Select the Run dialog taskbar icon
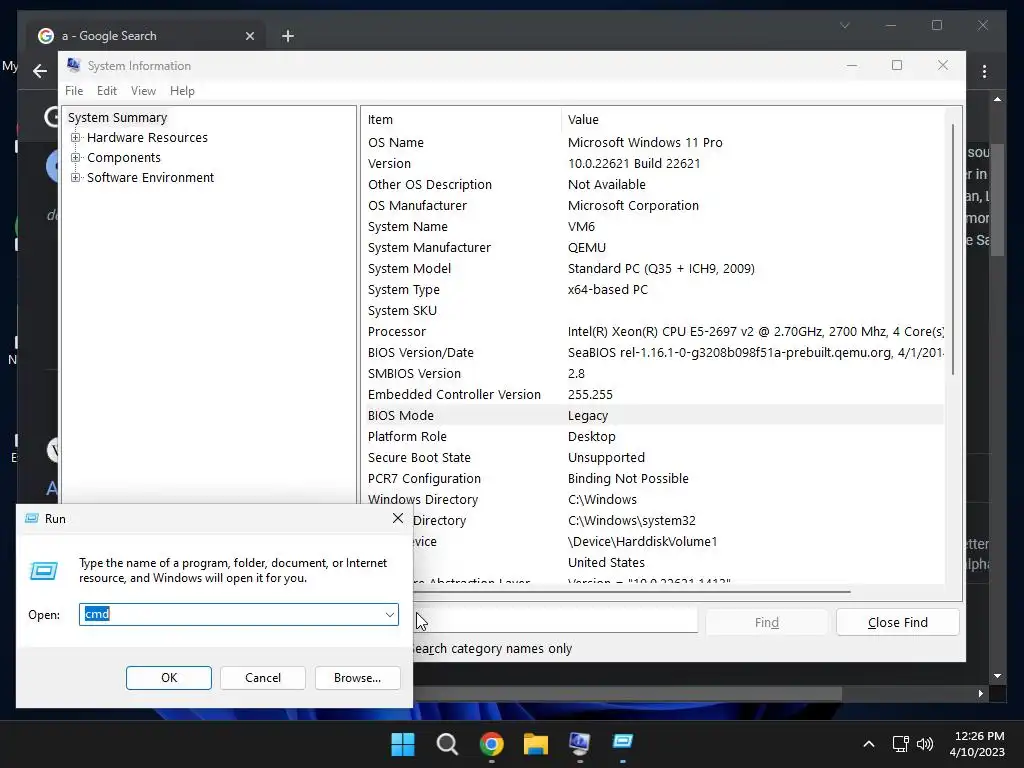Screen dimensions: 1024x768 coord(623,742)
